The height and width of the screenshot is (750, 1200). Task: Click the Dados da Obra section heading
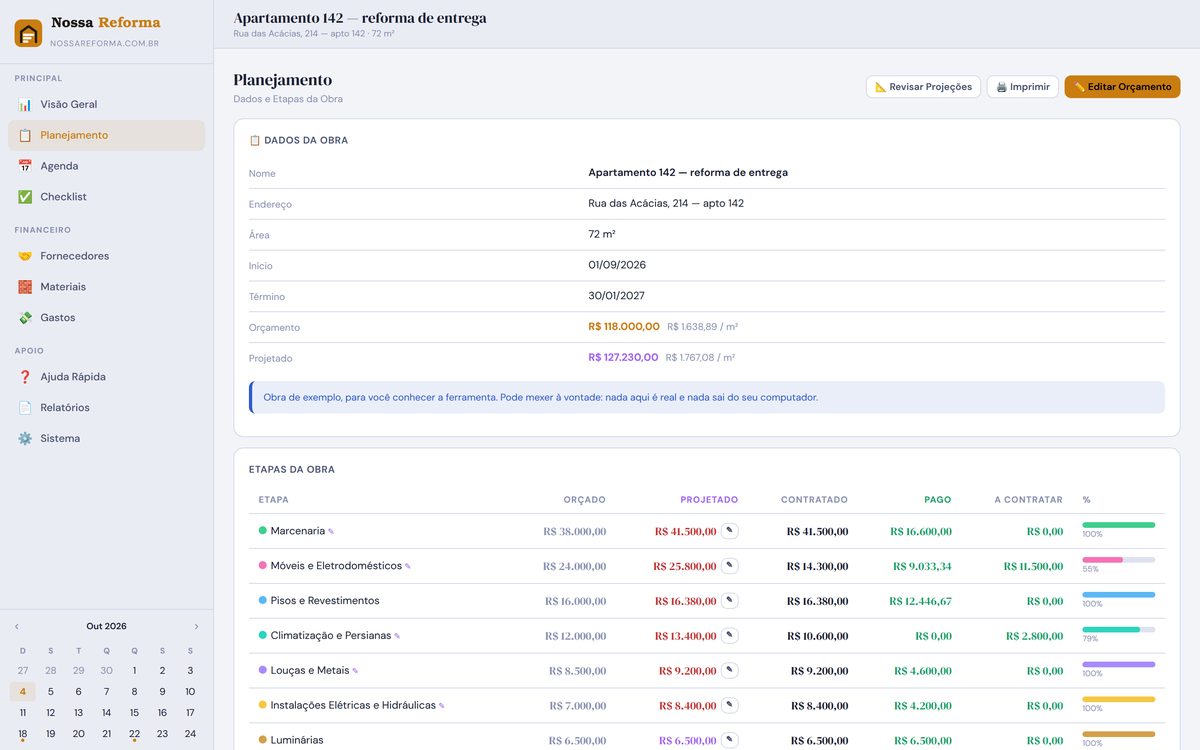tap(299, 141)
